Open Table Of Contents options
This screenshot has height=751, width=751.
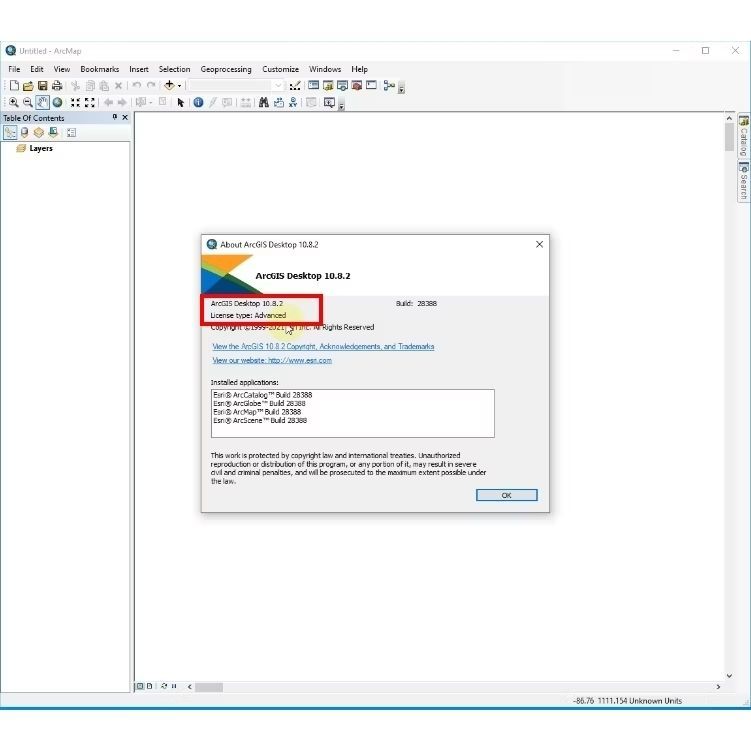pyautogui.click(x=71, y=133)
